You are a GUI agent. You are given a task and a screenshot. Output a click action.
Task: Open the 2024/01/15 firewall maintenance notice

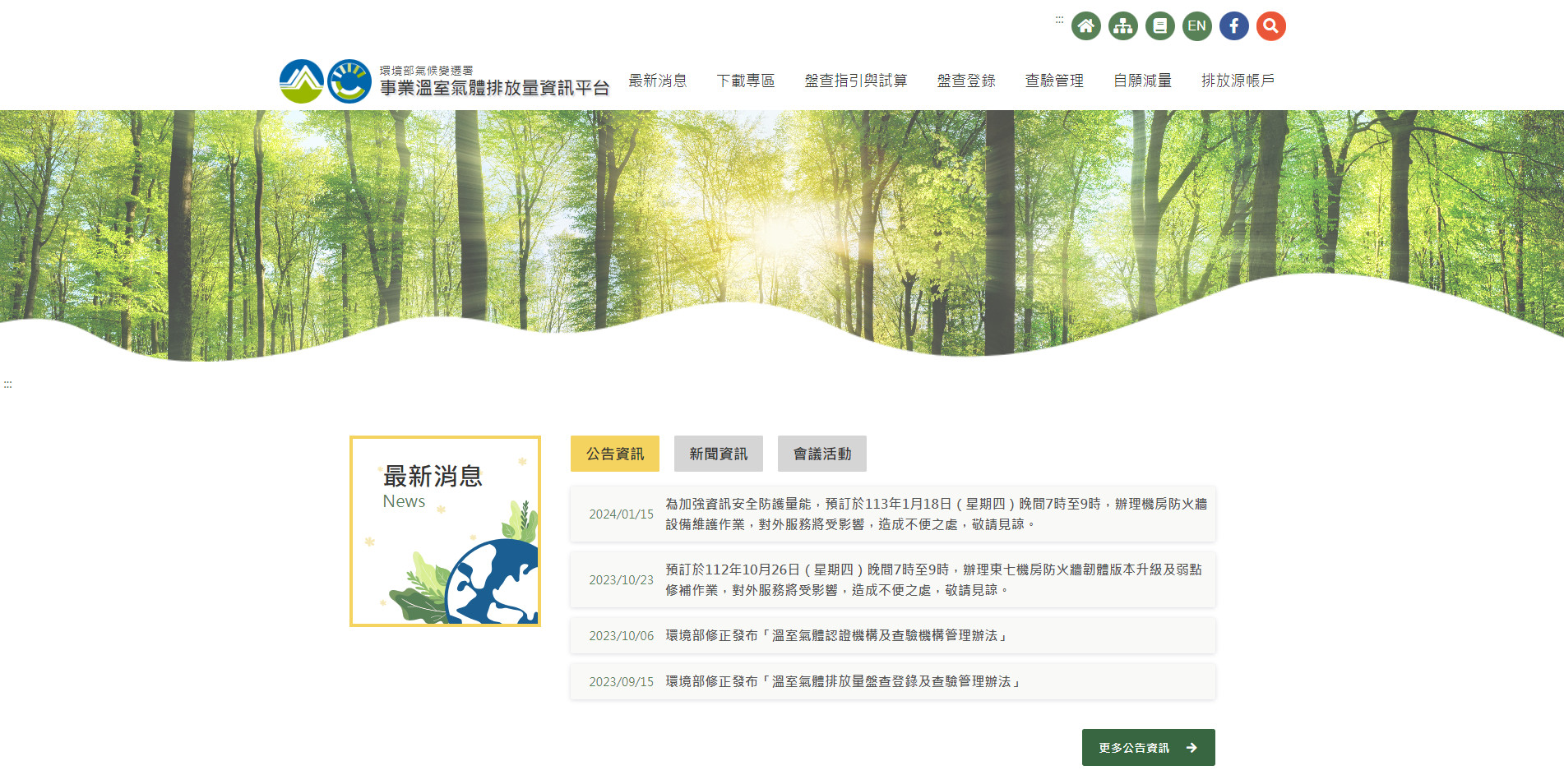[x=893, y=514]
